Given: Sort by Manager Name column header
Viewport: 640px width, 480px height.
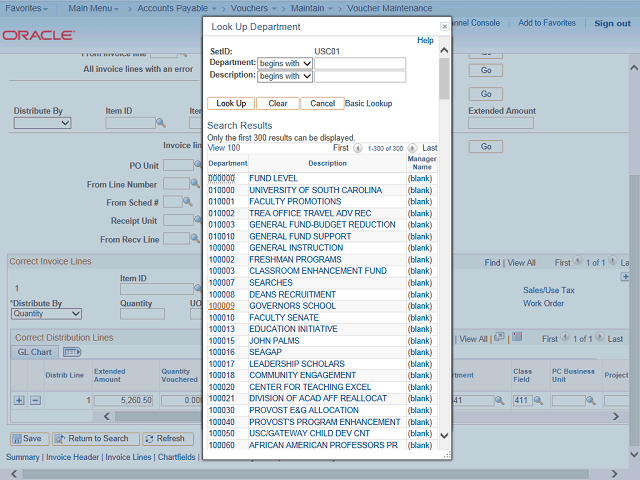Looking at the screenshot, I should point(422,163).
